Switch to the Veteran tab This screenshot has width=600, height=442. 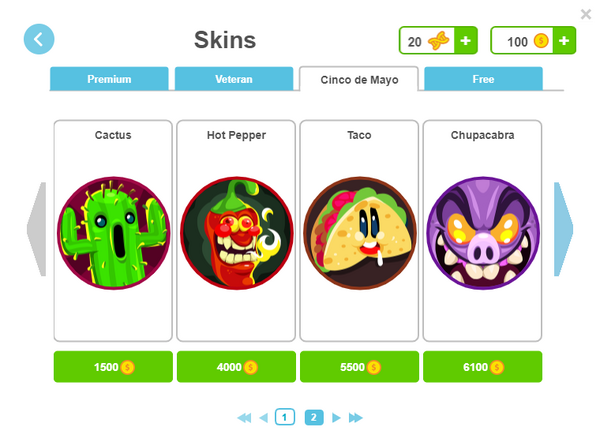click(234, 79)
